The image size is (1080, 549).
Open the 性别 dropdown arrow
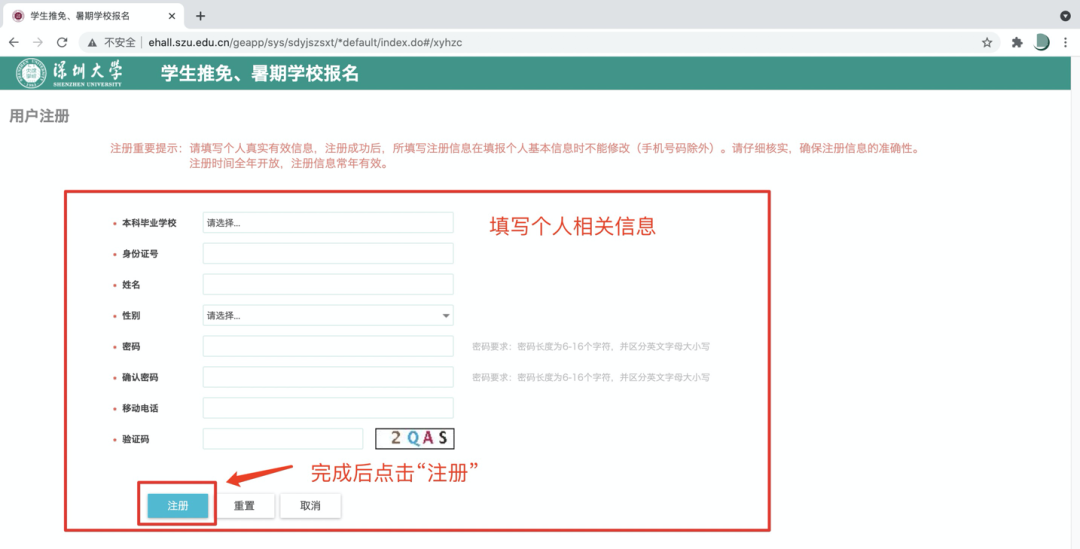(446, 316)
